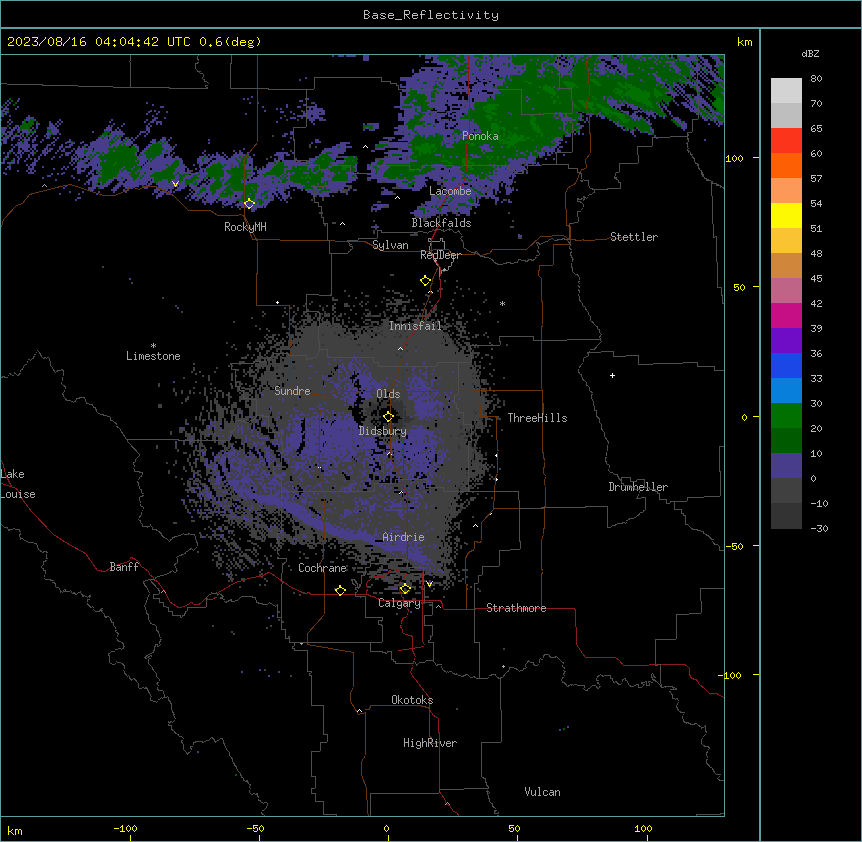
Task: Click the ThreeHills label
Action: pyautogui.click(x=537, y=418)
